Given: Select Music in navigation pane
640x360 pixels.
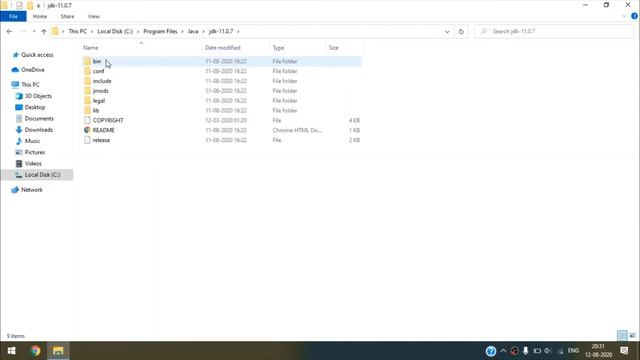Looking at the screenshot, I should pos(32,141).
